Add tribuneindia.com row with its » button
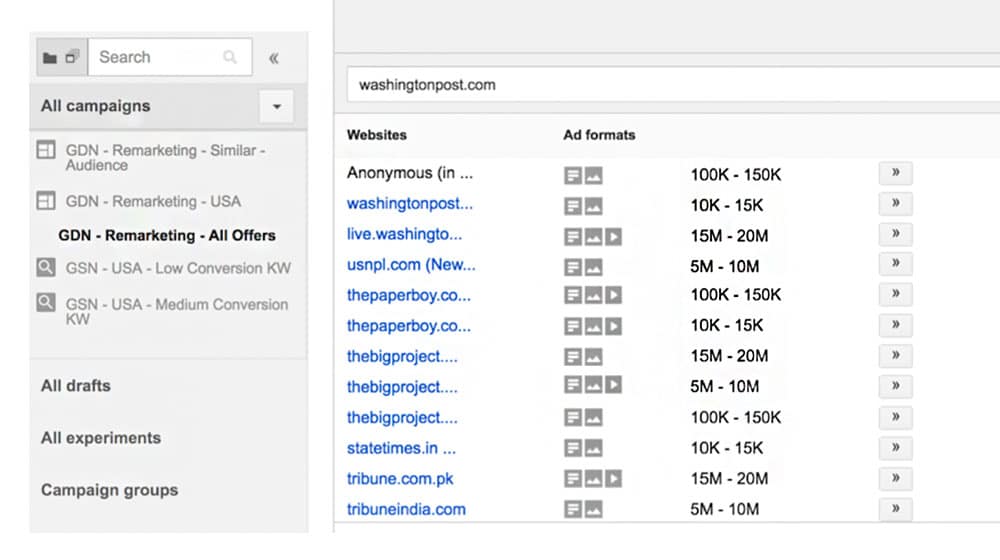 tap(895, 509)
